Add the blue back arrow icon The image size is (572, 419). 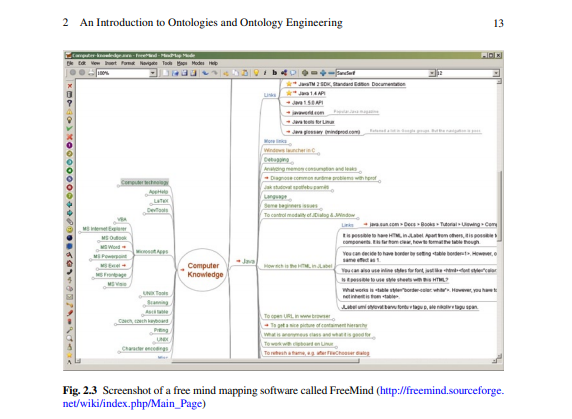coord(69,204)
